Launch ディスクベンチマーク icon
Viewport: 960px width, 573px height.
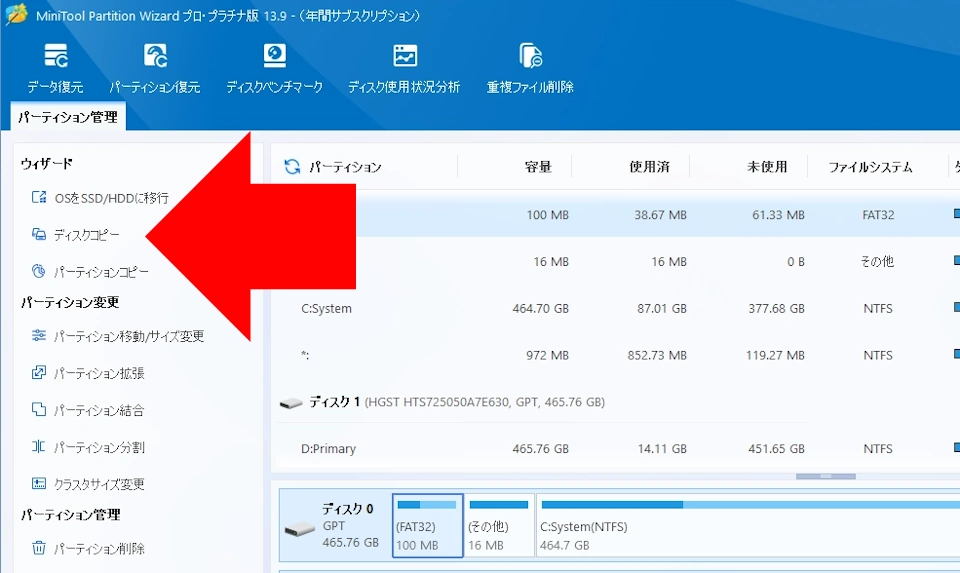(x=274, y=56)
